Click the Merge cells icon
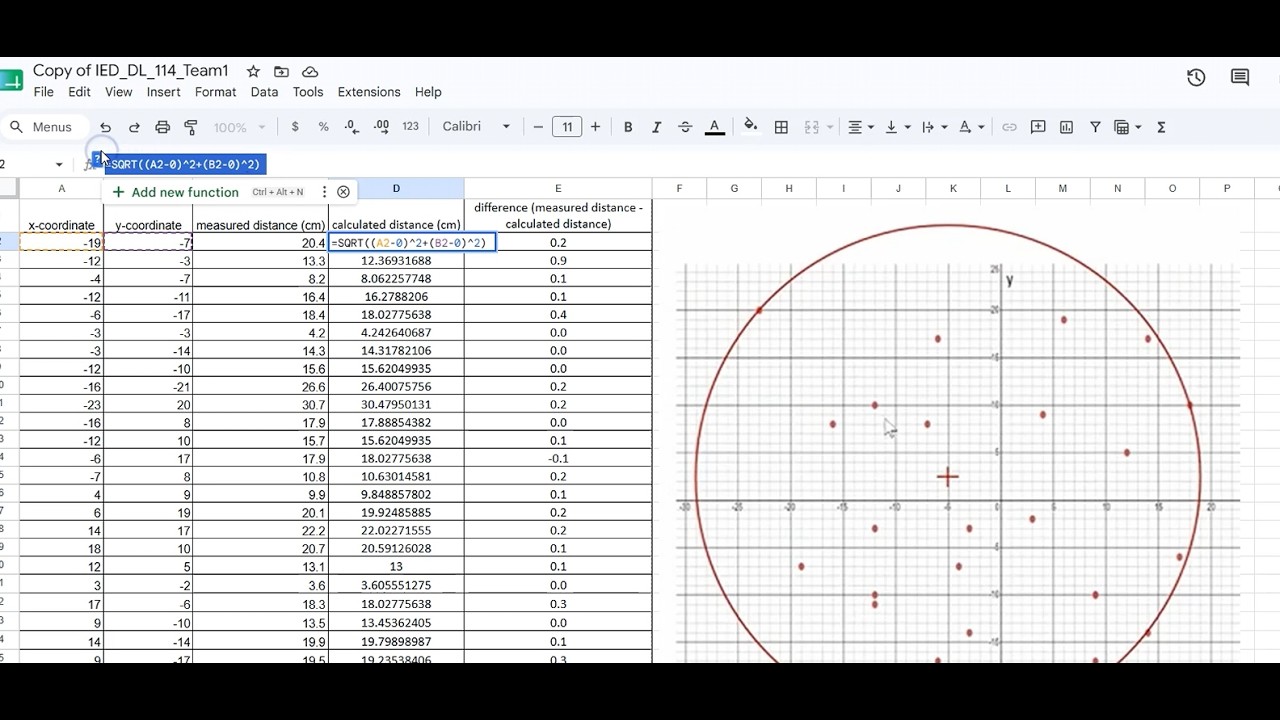The width and height of the screenshot is (1280, 720). tap(812, 127)
